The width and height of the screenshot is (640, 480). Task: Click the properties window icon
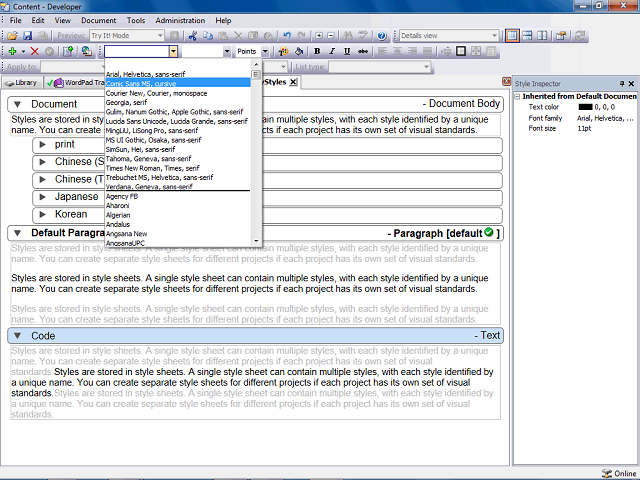point(561,36)
